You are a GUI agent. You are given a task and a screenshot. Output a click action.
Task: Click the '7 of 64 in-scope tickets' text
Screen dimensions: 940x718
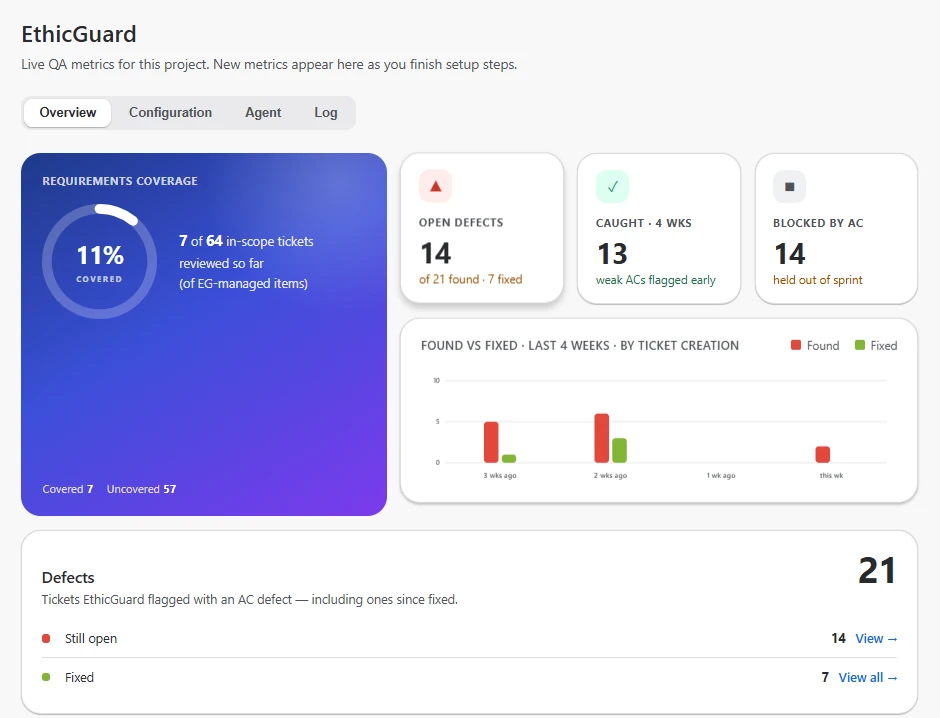[x=246, y=241]
